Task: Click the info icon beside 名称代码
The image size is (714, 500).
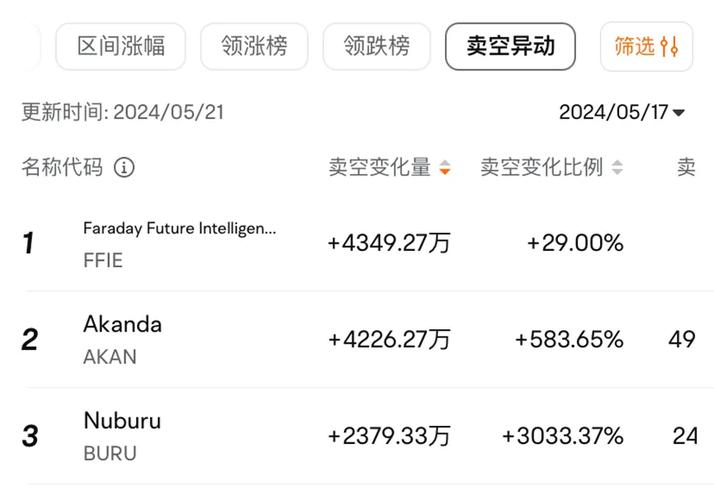Action: point(124,168)
